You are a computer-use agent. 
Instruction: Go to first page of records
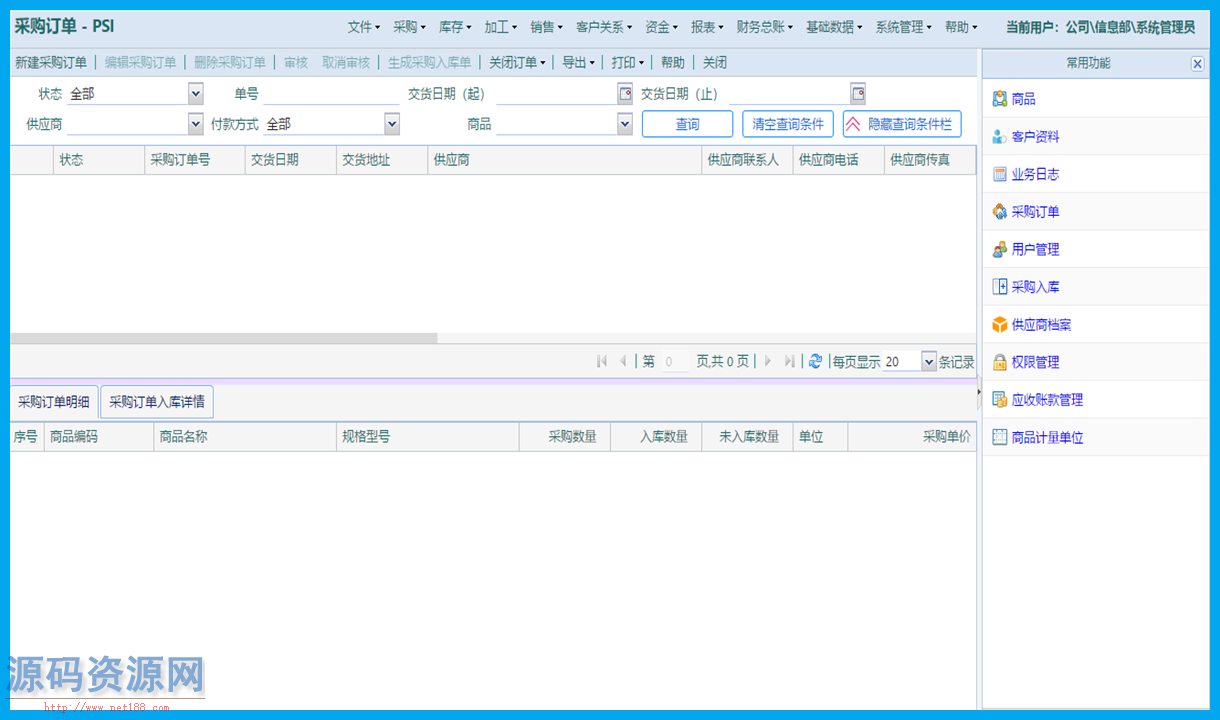[x=602, y=361]
